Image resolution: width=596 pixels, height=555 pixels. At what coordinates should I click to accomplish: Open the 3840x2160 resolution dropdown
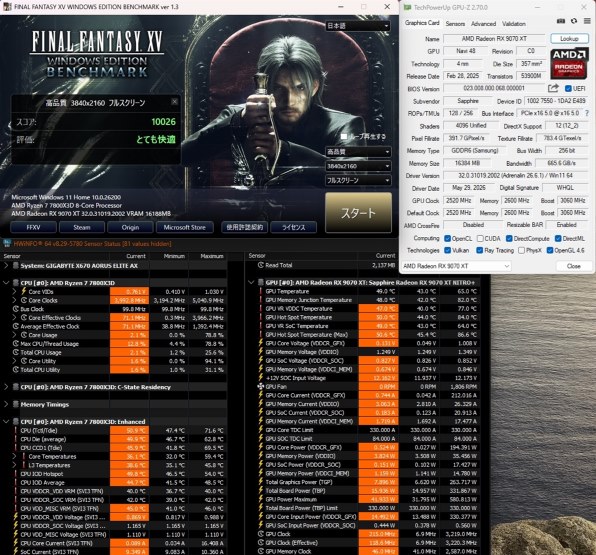point(358,166)
